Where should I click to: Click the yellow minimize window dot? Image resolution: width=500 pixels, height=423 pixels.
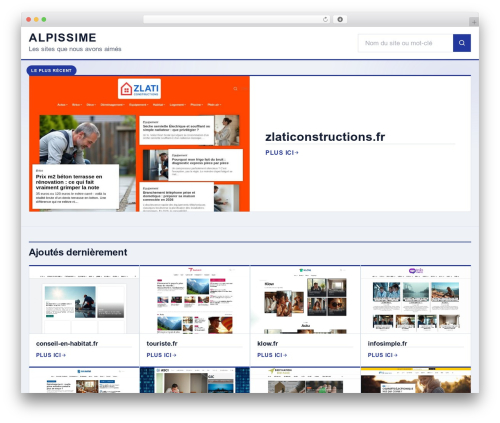pos(36,20)
